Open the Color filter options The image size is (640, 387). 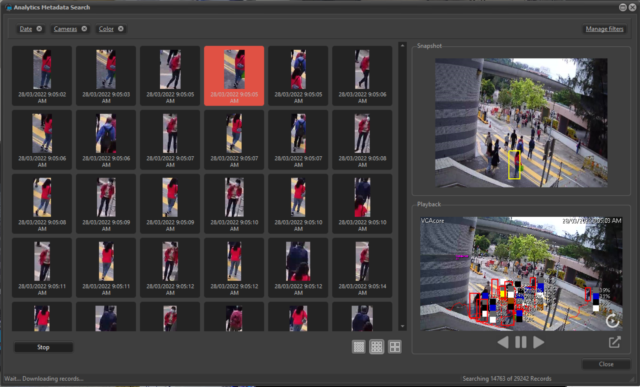click(106, 29)
